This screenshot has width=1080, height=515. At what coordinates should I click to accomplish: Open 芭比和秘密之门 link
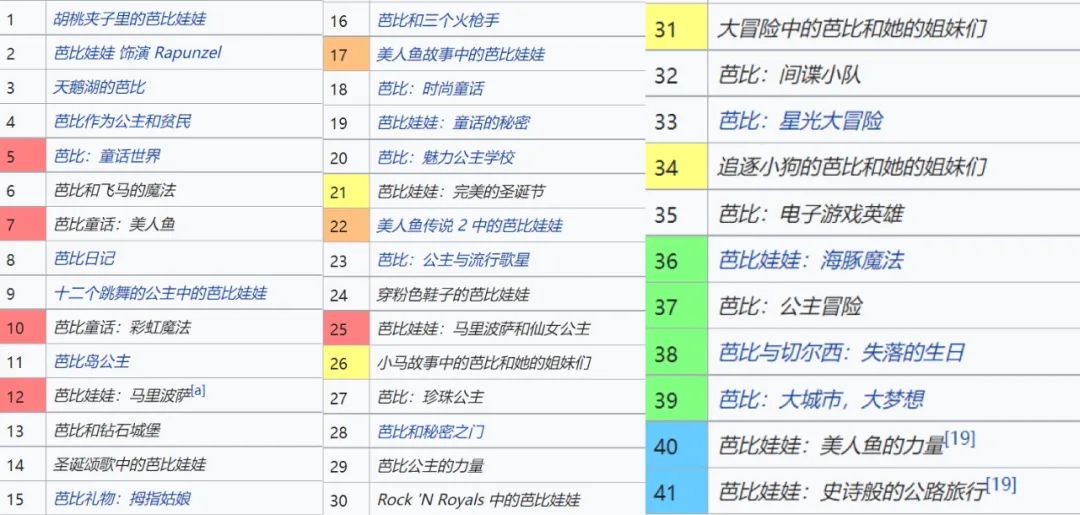point(430,432)
